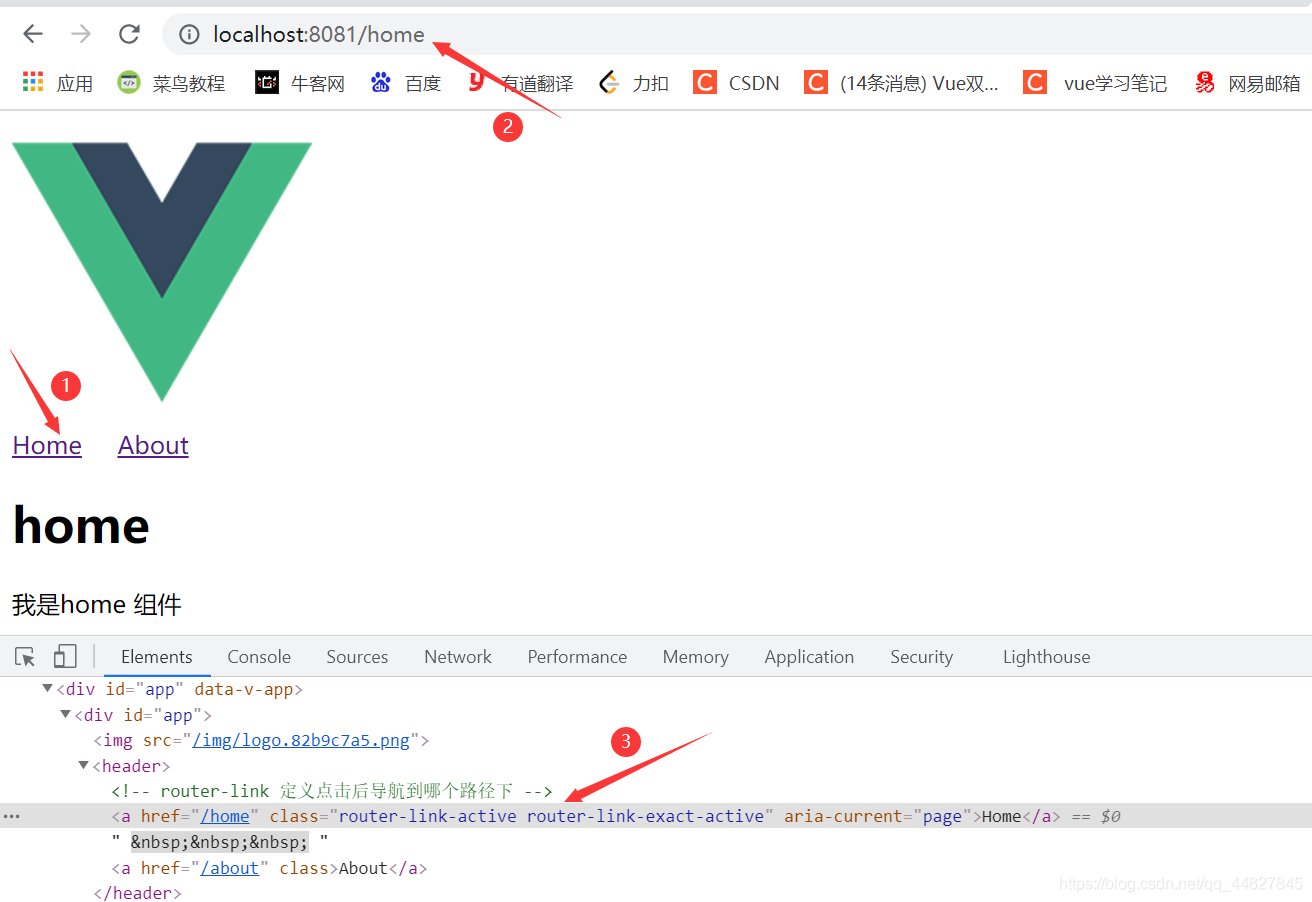
Task: Click the /about href link in DOM
Action: coord(230,868)
